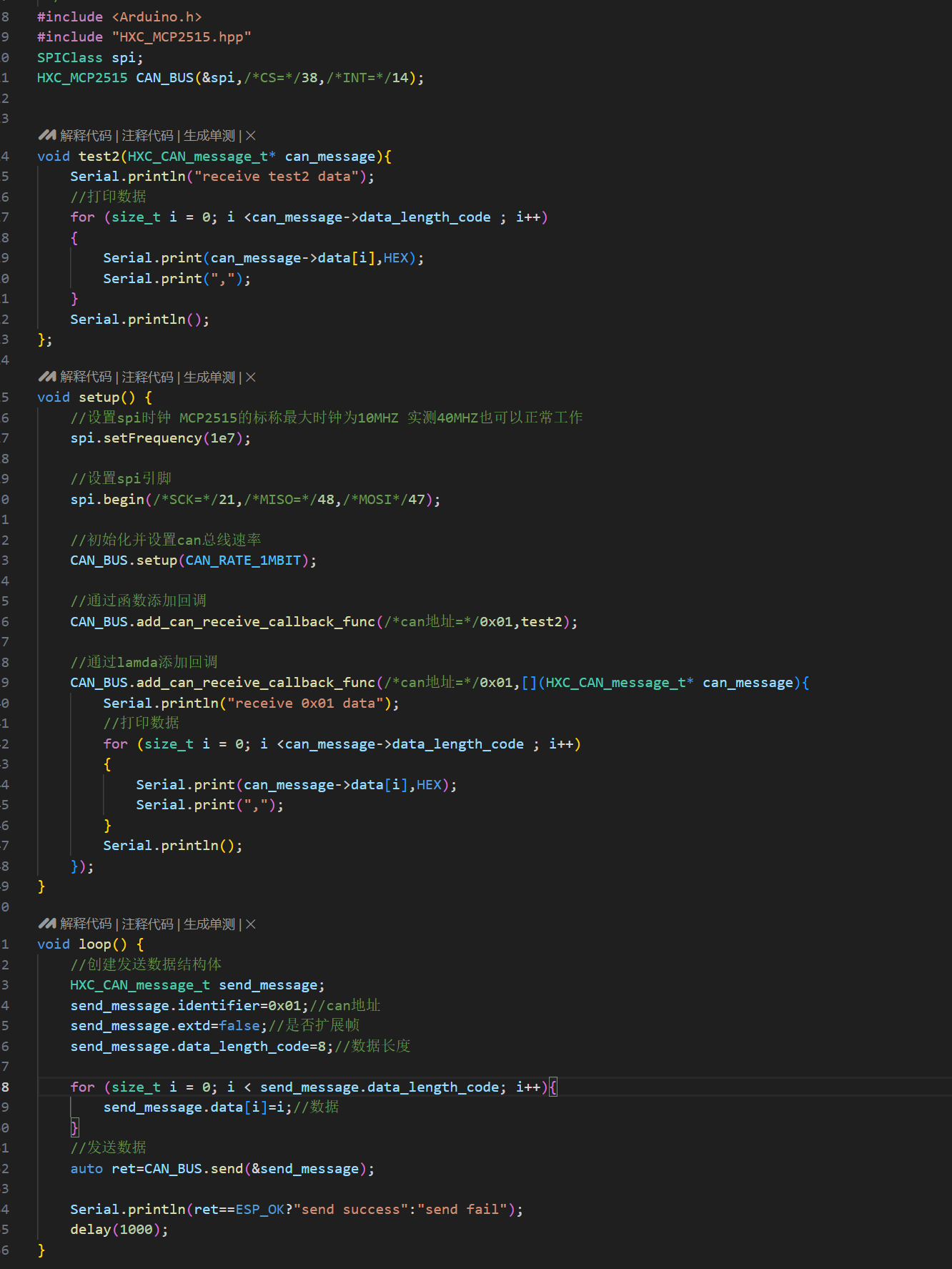Screen dimensions: 952x1269
Task: Choose 生成单测 above the loop function
Action: click(209, 924)
